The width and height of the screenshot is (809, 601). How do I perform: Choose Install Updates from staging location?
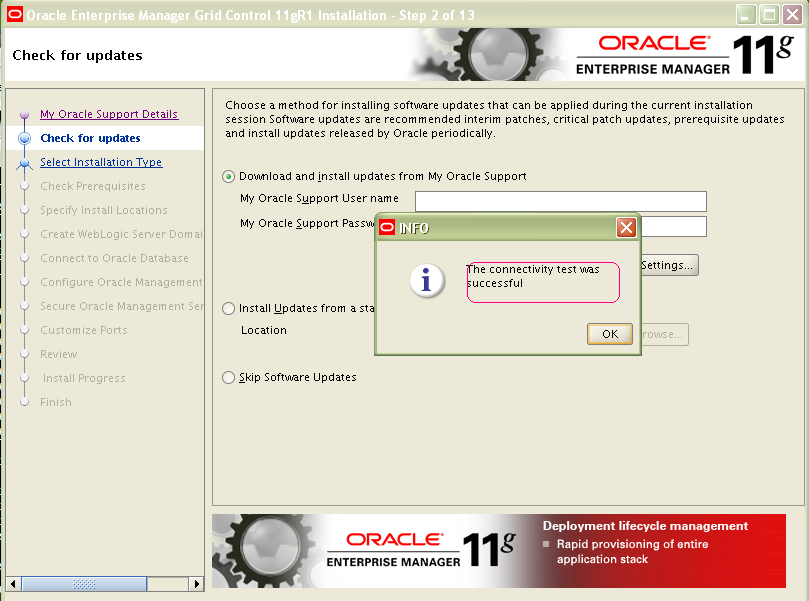point(229,308)
